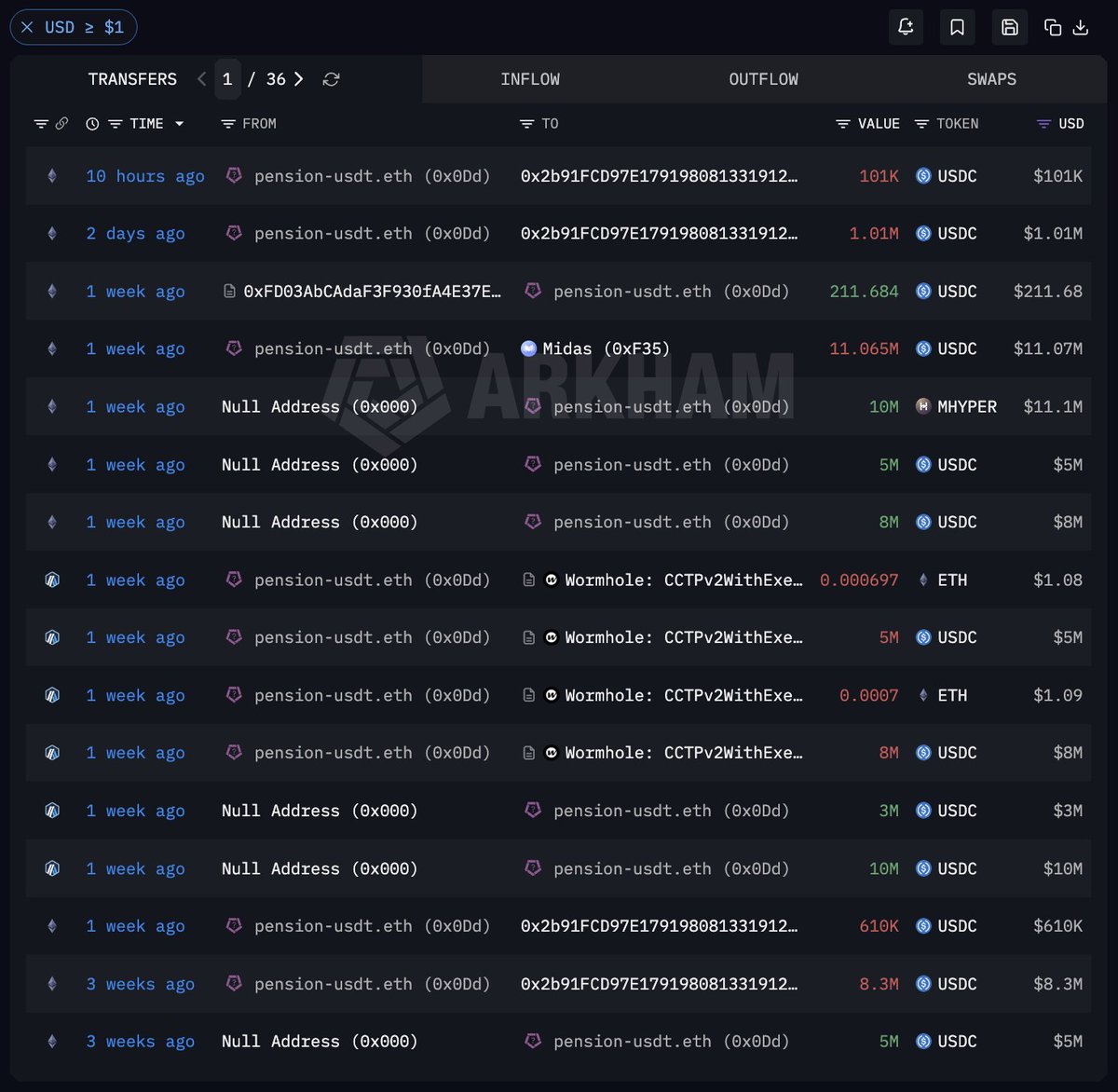Open the '10 hours ago' transaction link

click(145, 176)
